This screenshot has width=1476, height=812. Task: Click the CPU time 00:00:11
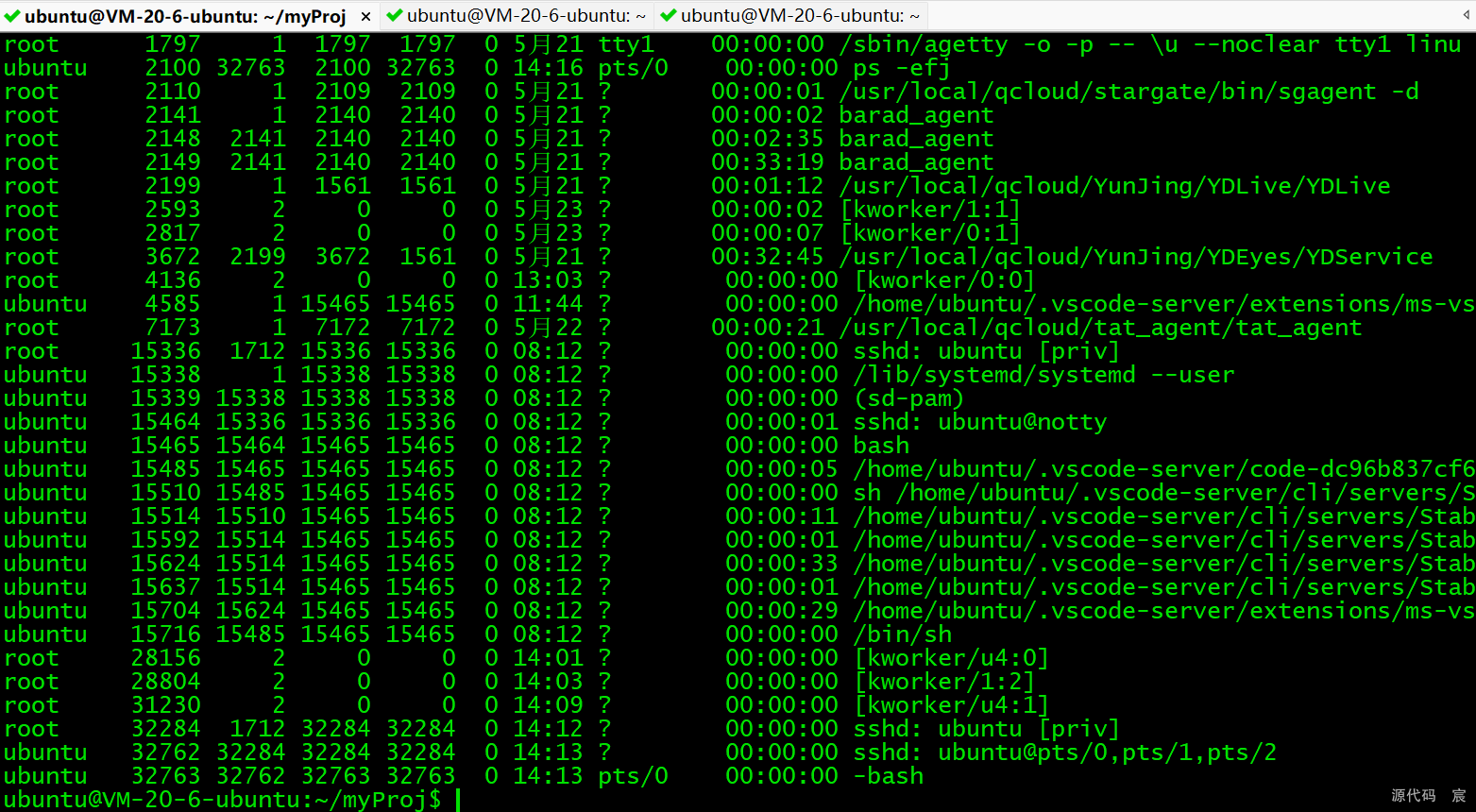(781, 516)
